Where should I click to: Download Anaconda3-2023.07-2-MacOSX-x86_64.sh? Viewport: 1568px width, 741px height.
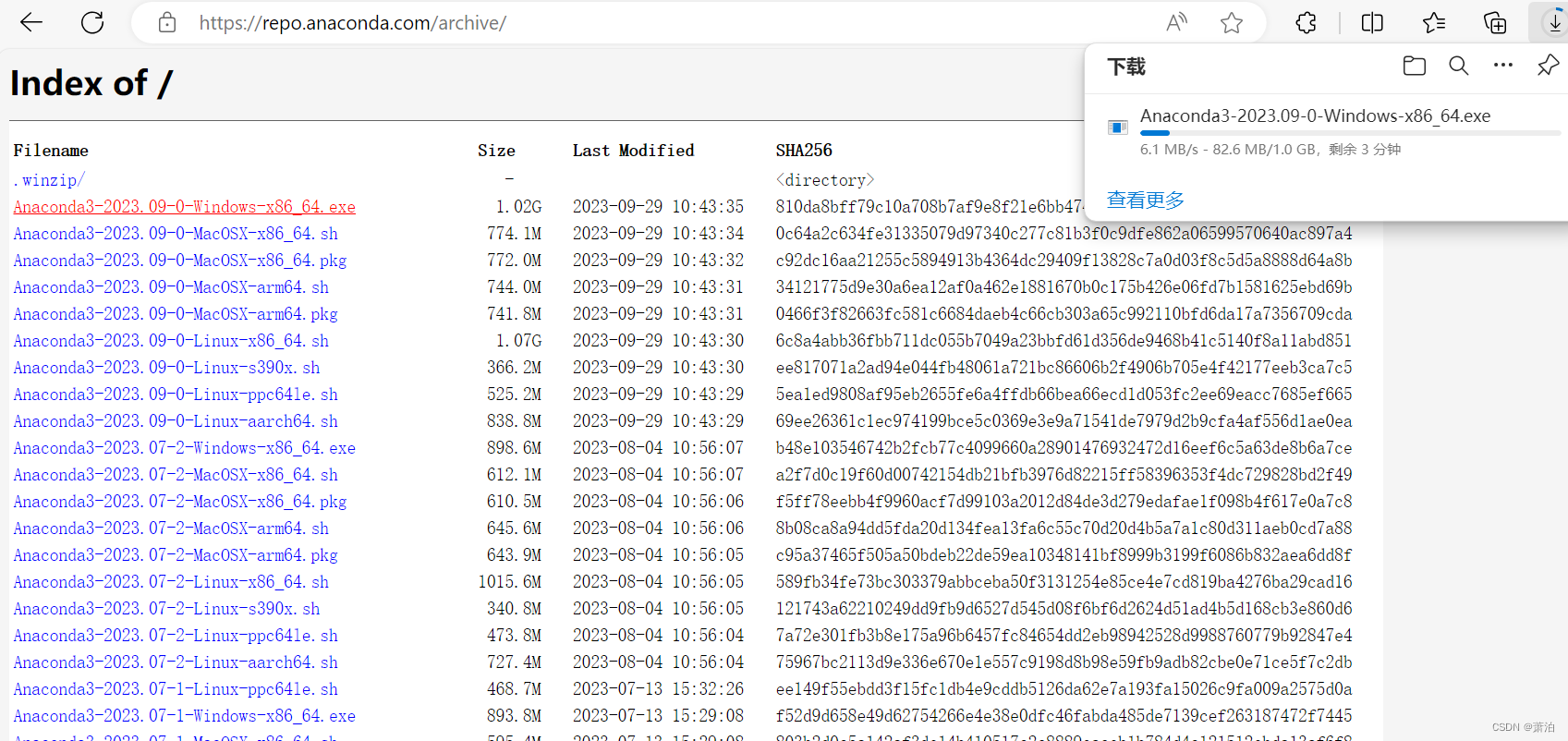tap(176, 475)
